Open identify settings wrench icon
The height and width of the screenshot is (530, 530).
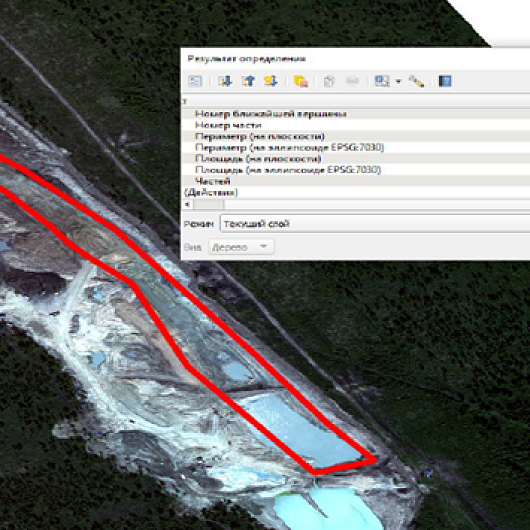[x=416, y=81]
